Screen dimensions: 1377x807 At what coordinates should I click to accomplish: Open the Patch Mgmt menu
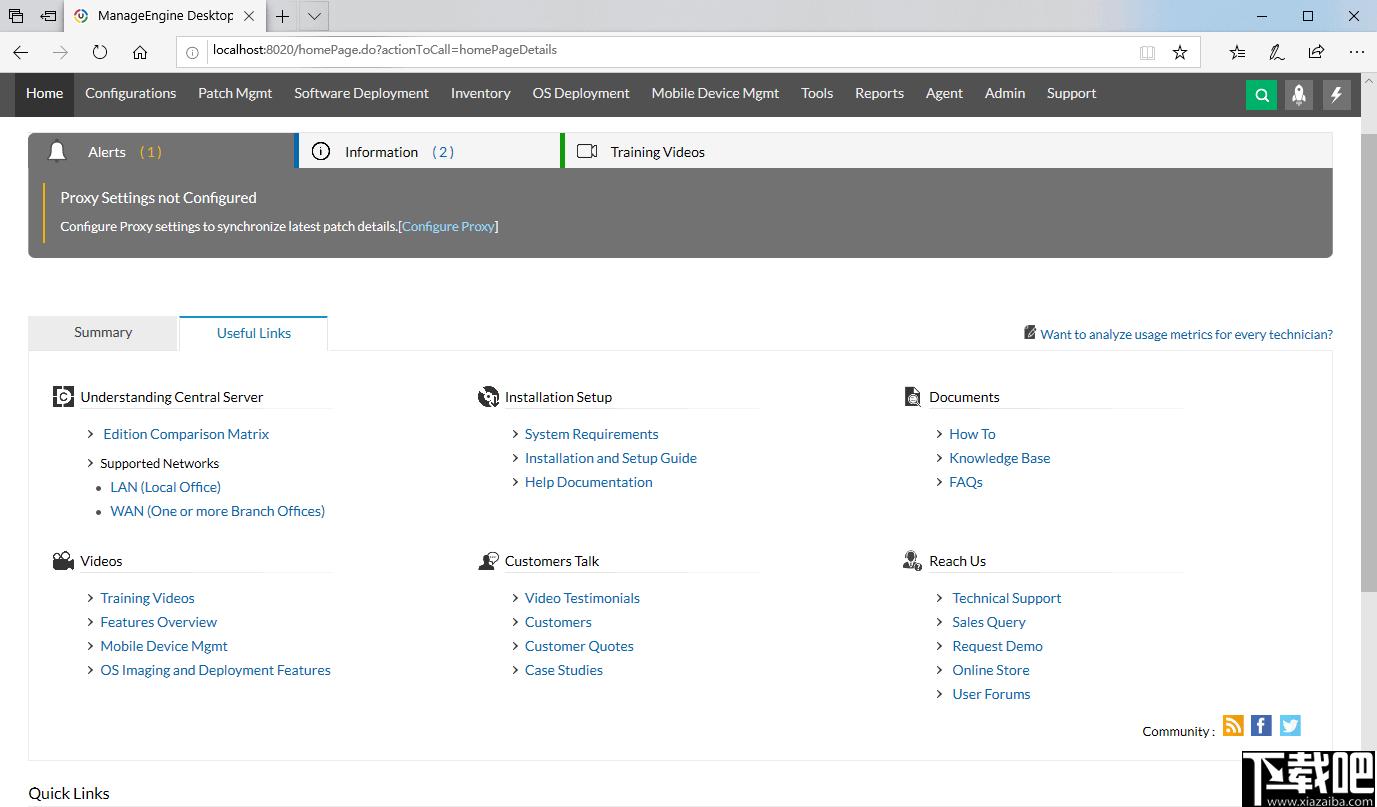[x=235, y=93]
